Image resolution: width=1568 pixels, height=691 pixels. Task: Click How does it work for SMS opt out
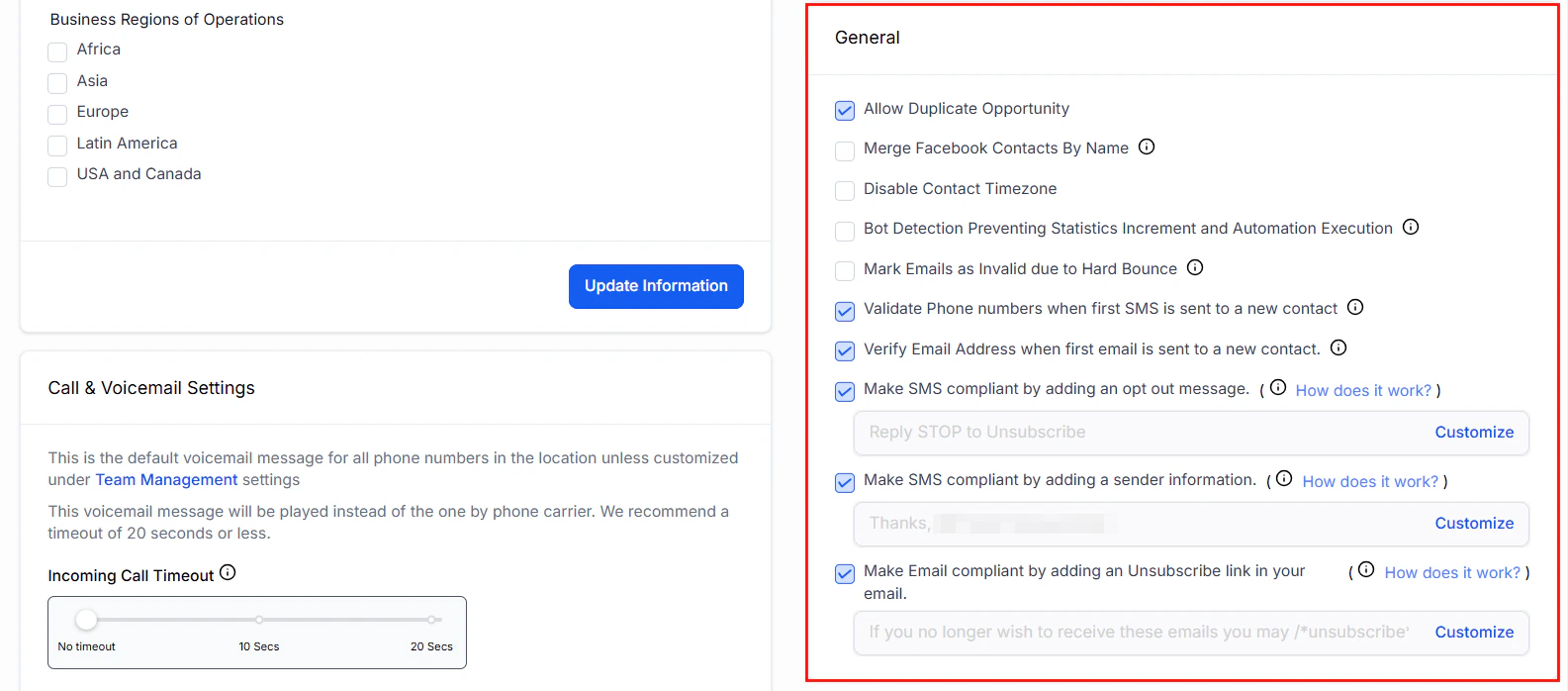(x=1364, y=390)
